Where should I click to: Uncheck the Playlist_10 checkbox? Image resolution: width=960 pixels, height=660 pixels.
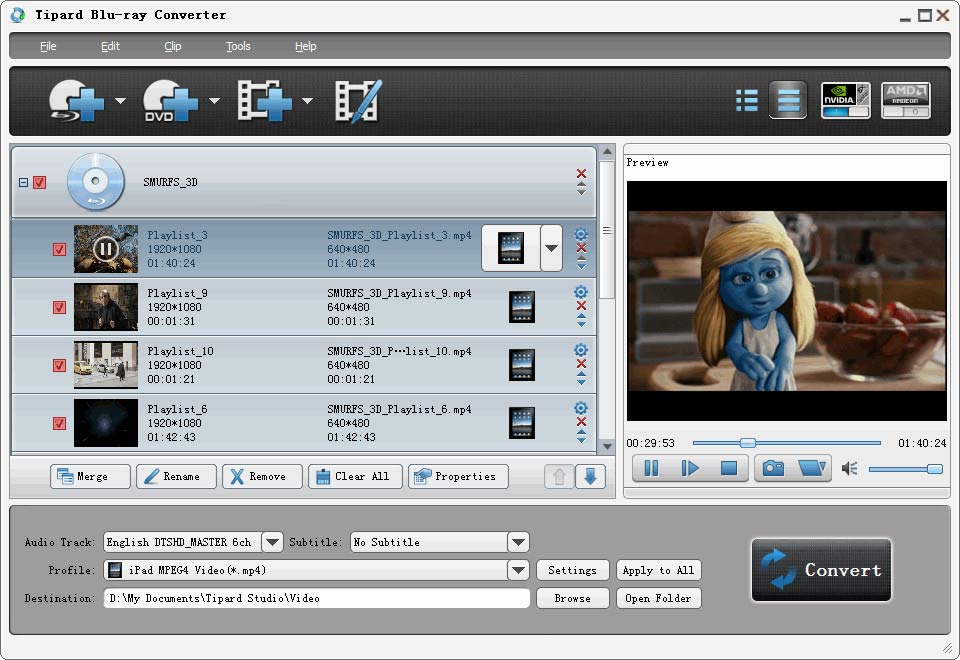coord(59,366)
